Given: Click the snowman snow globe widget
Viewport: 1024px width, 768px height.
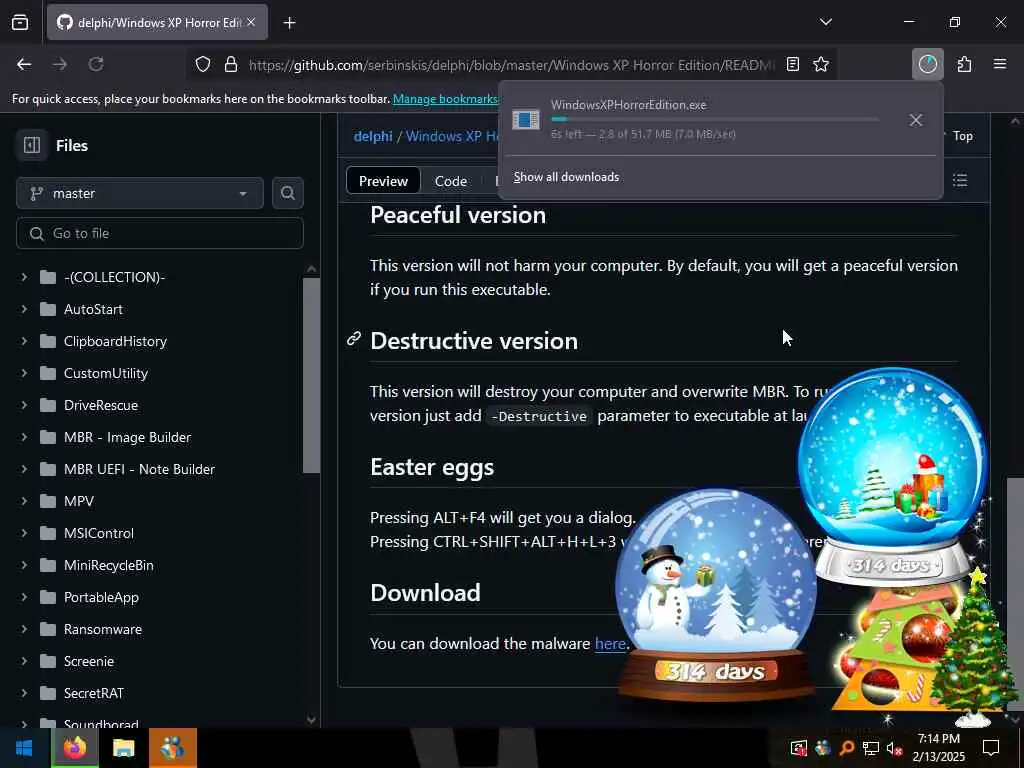Looking at the screenshot, I should pyautogui.click(x=716, y=594).
